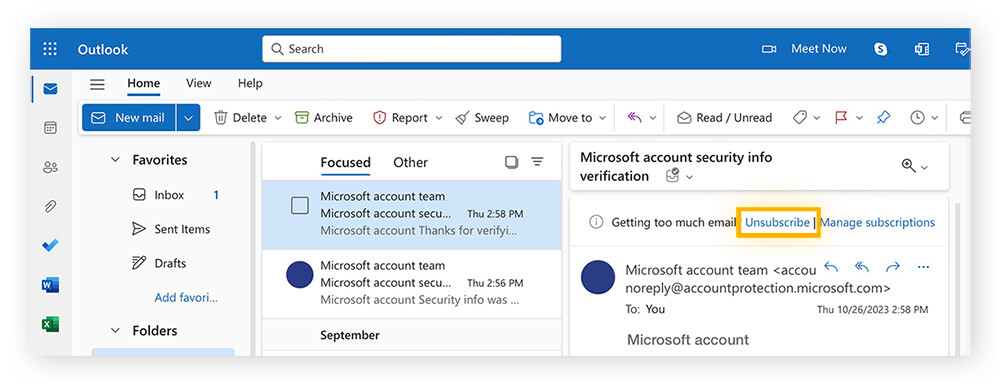Toggle the hamburger navigation pane icon
Viewport: 1000px width, 384px height.
click(x=97, y=84)
